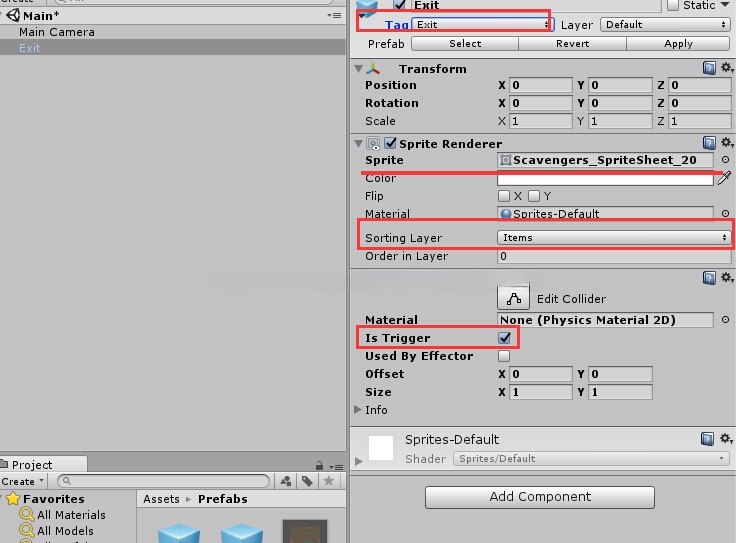
Task: Select the second blue prefab cube thumbnail
Action: (x=242, y=534)
